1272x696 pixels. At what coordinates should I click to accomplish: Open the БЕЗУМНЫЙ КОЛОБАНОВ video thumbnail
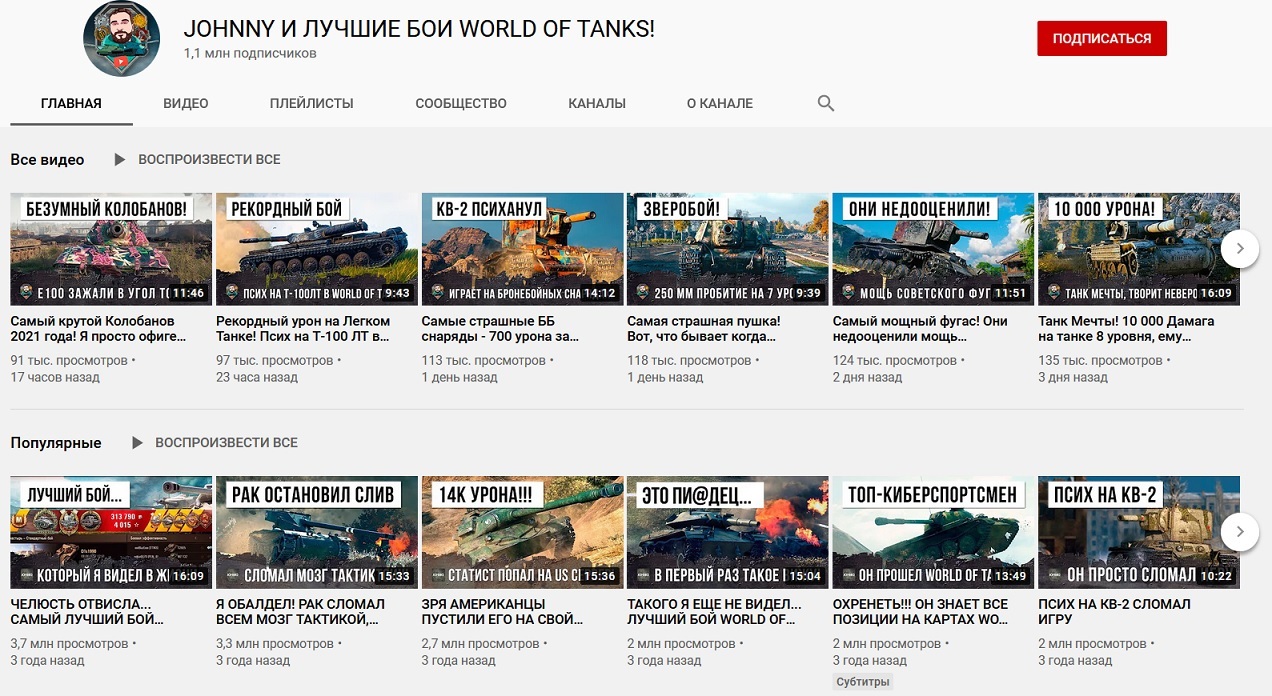click(x=111, y=249)
